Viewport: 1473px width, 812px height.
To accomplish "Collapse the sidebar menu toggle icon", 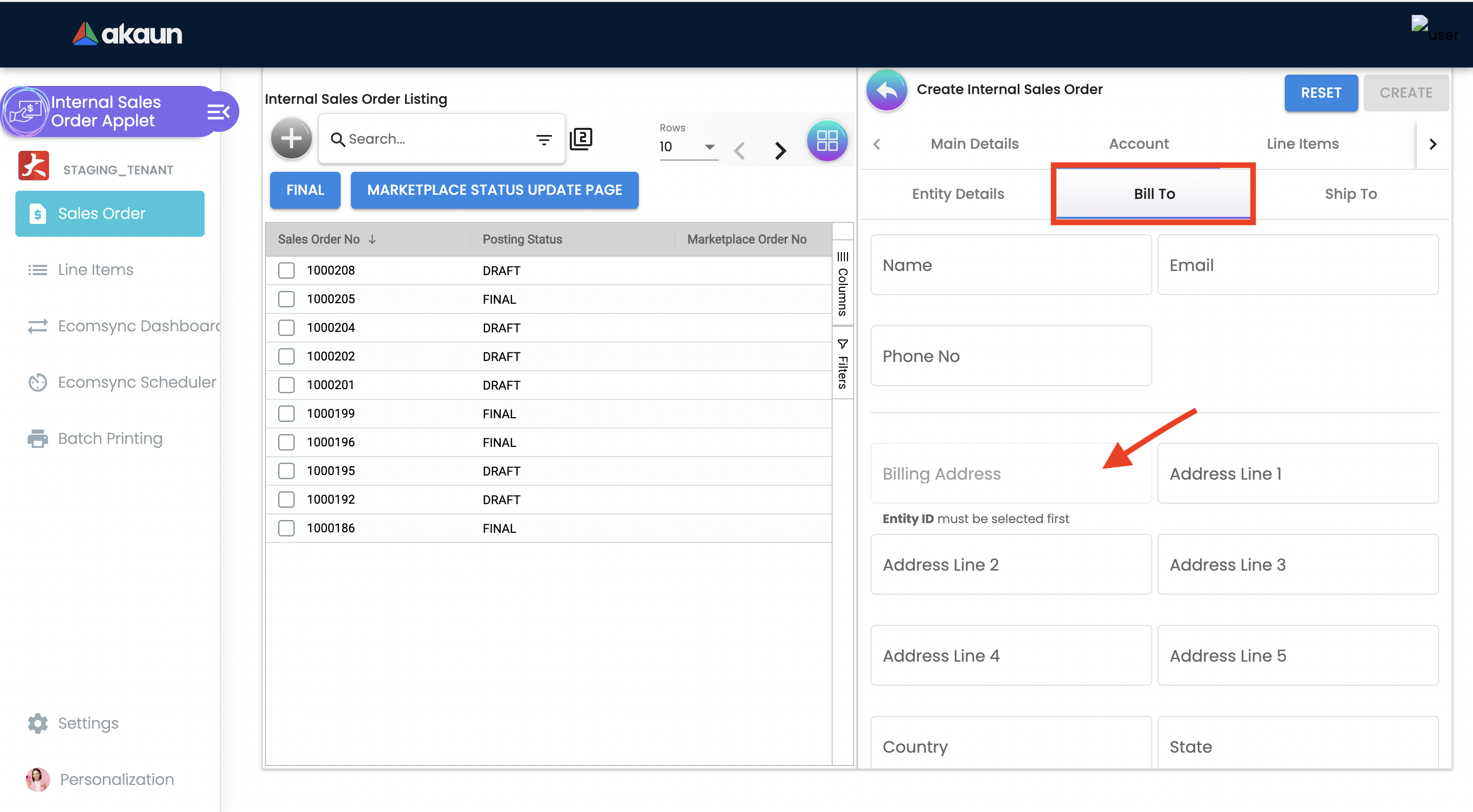I will point(218,111).
